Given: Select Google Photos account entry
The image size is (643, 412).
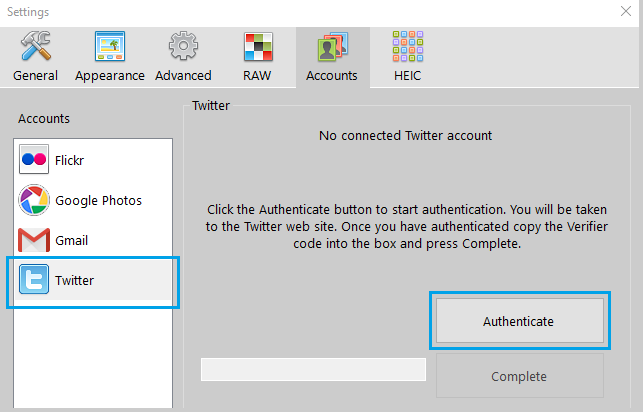Looking at the screenshot, I should point(93,200).
